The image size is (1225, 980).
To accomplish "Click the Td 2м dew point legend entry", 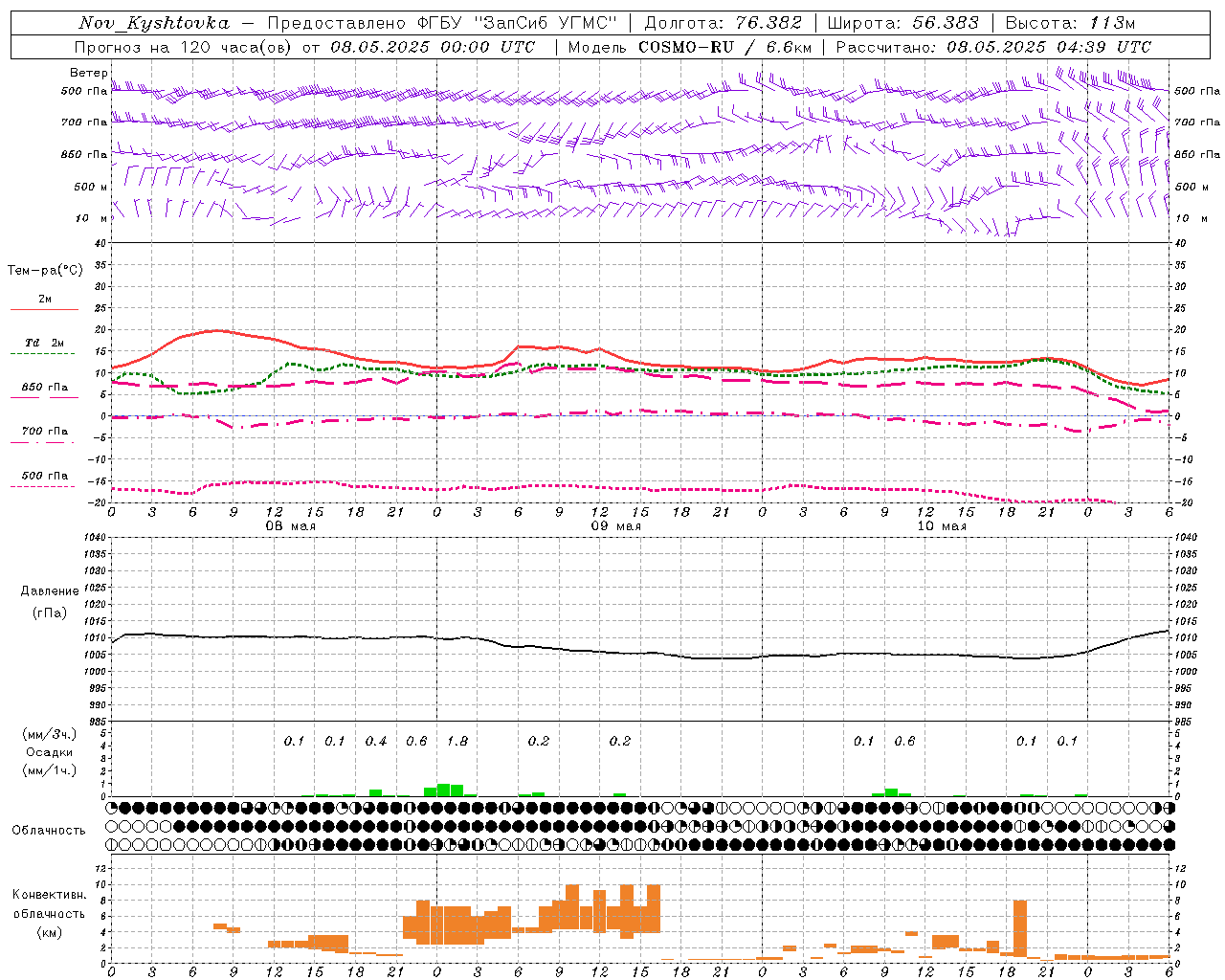I will 44,343.
